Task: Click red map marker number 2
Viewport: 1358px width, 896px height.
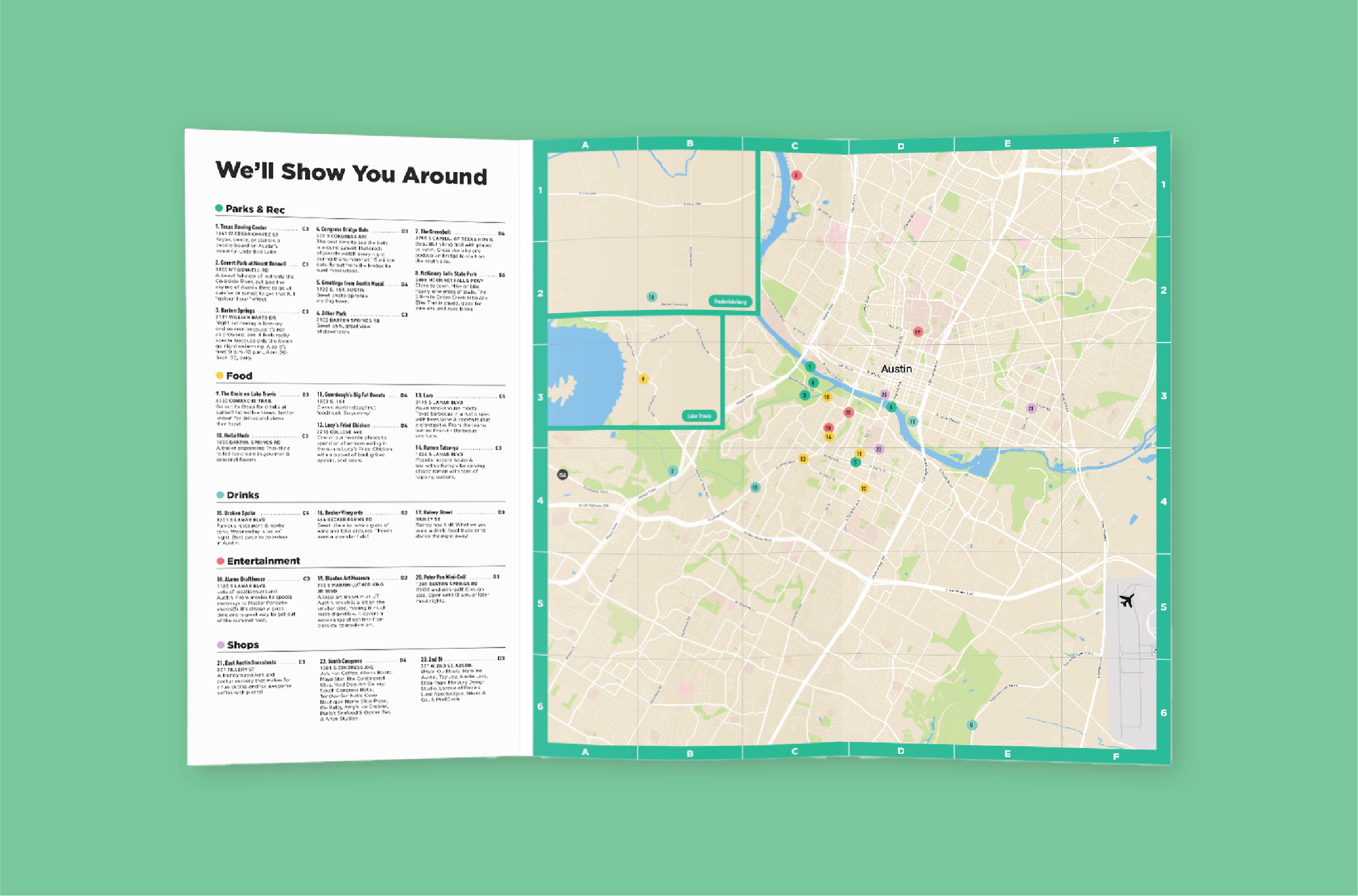Action: pyautogui.click(x=796, y=175)
